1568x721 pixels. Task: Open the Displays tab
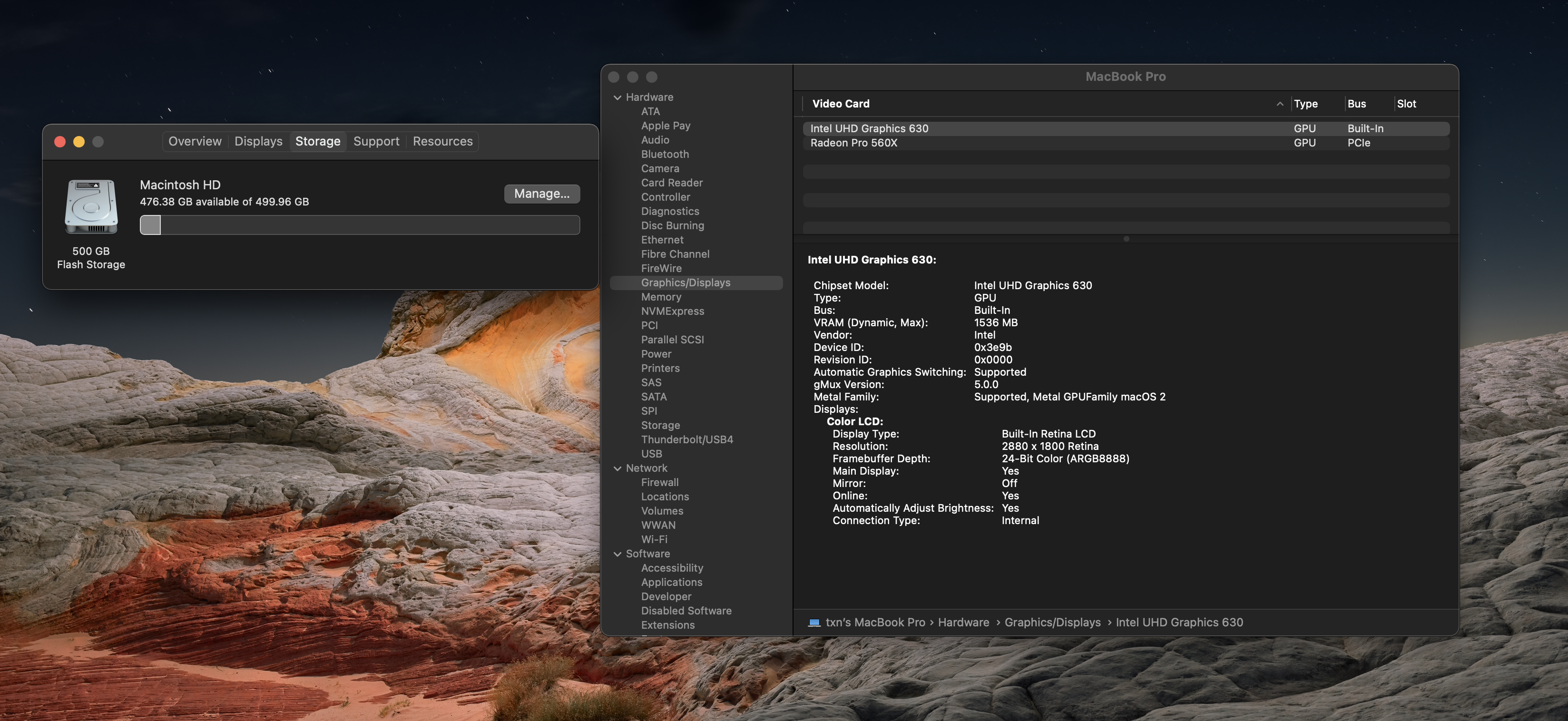[258, 141]
